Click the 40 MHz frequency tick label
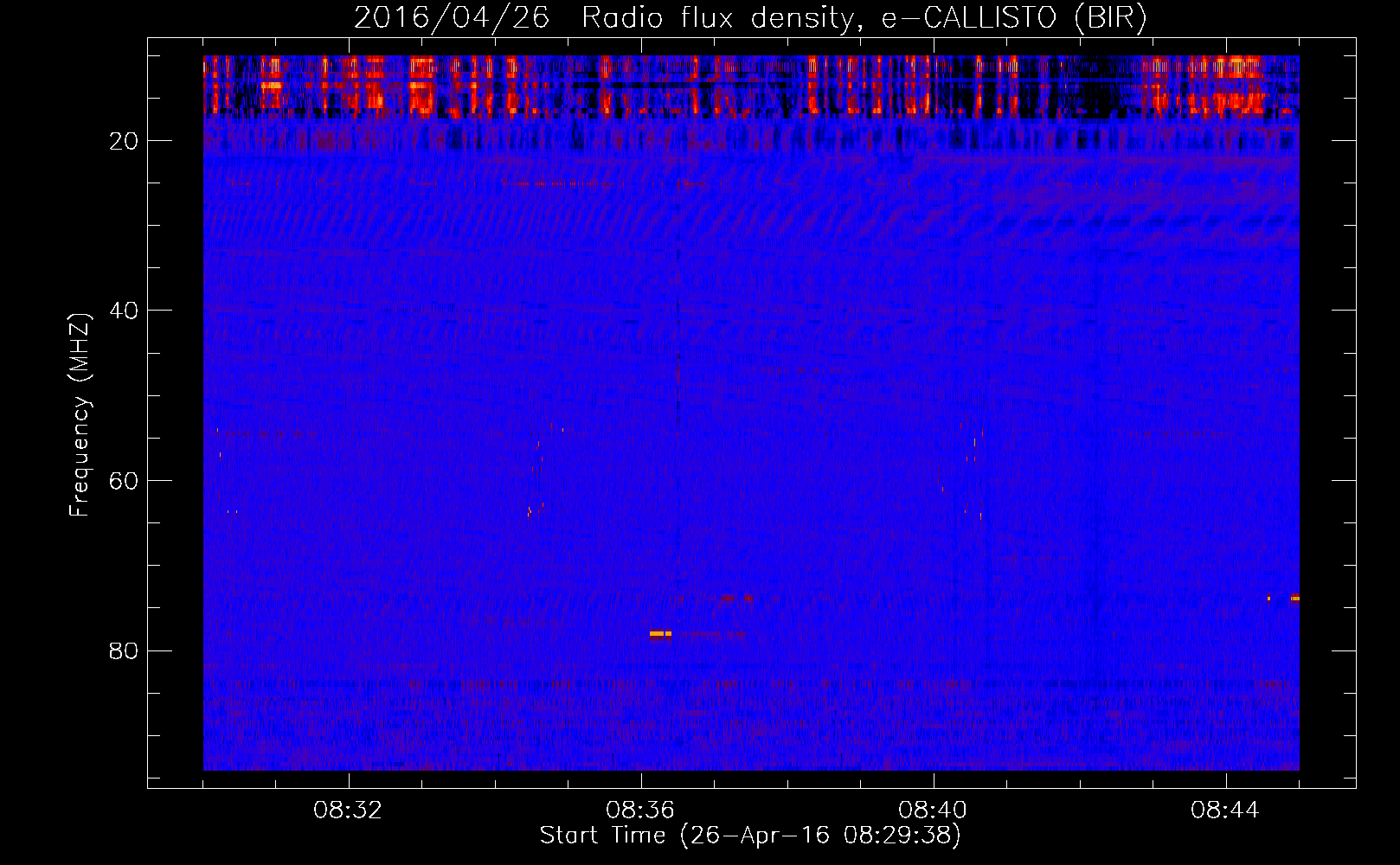Screen dimensions: 1400x865 [x=125, y=311]
